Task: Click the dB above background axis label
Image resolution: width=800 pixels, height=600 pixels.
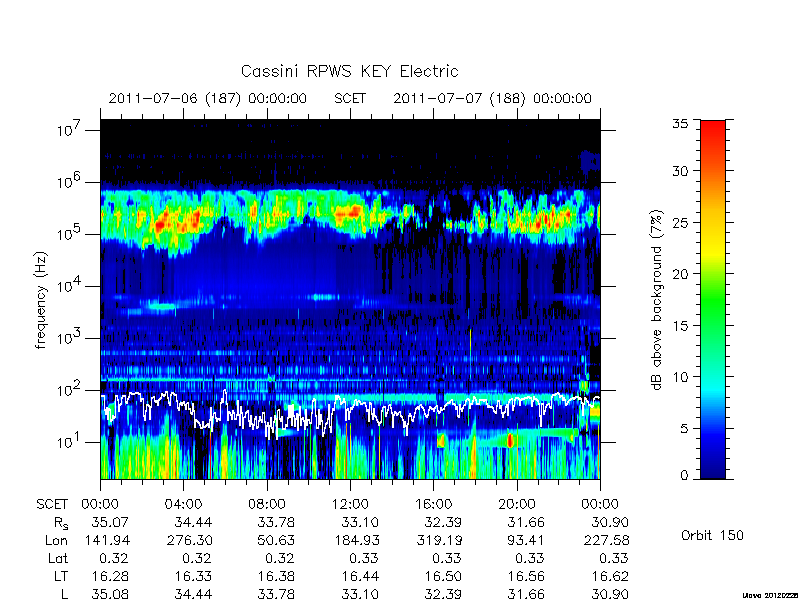Action: click(x=657, y=300)
